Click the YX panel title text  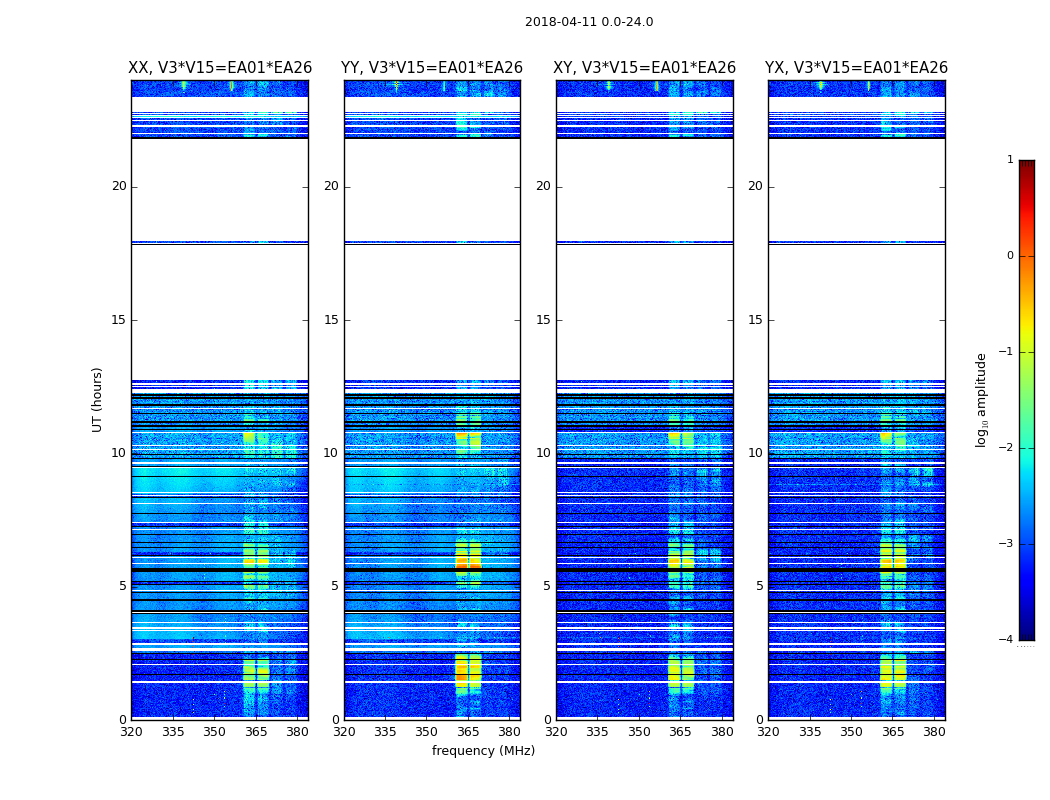(856, 68)
